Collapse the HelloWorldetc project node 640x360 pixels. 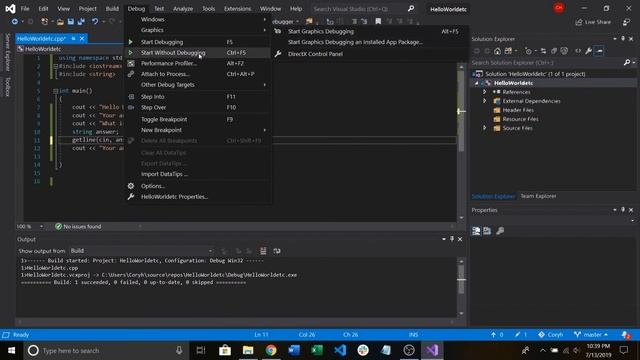coord(476,83)
